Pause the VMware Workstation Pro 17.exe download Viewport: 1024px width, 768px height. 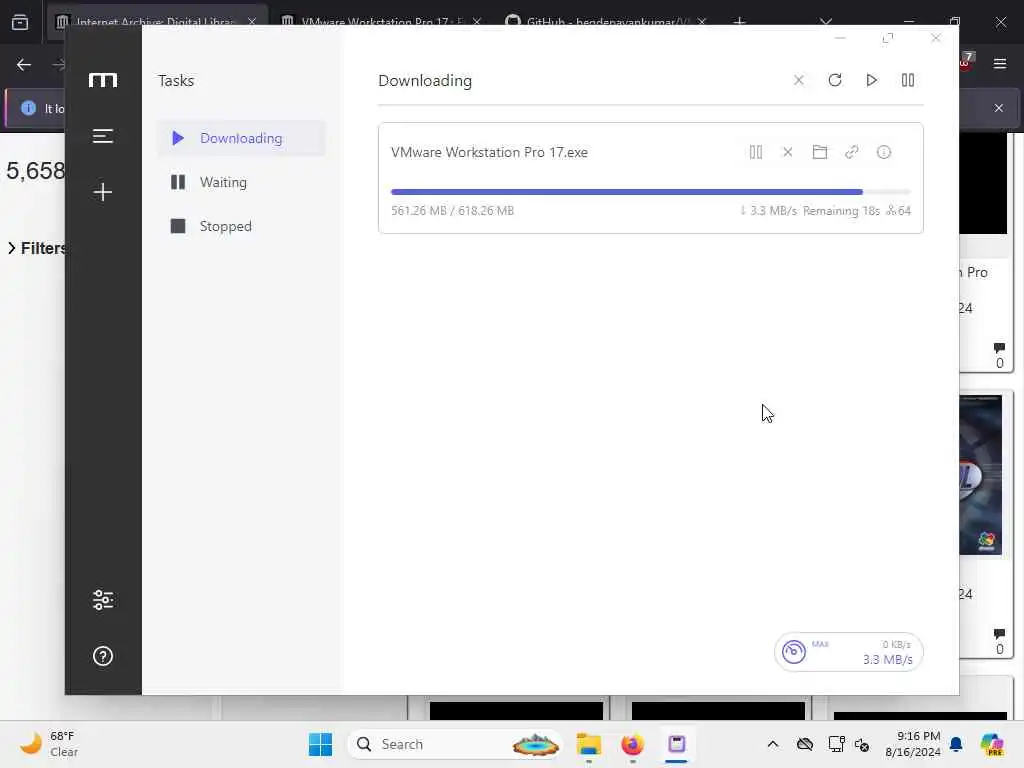pos(756,152)
